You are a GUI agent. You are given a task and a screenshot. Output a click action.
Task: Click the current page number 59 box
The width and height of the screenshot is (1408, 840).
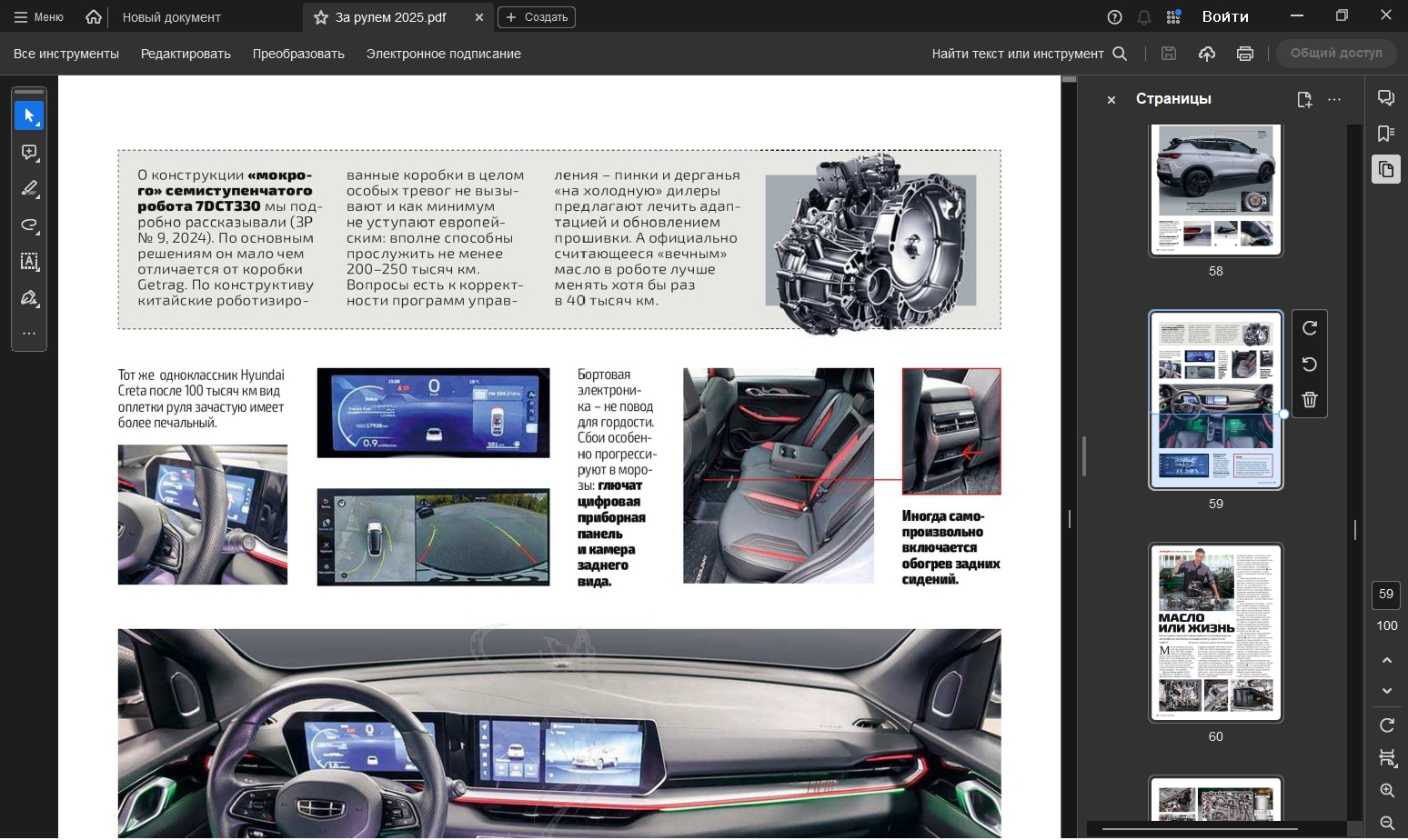[1386, 595]
